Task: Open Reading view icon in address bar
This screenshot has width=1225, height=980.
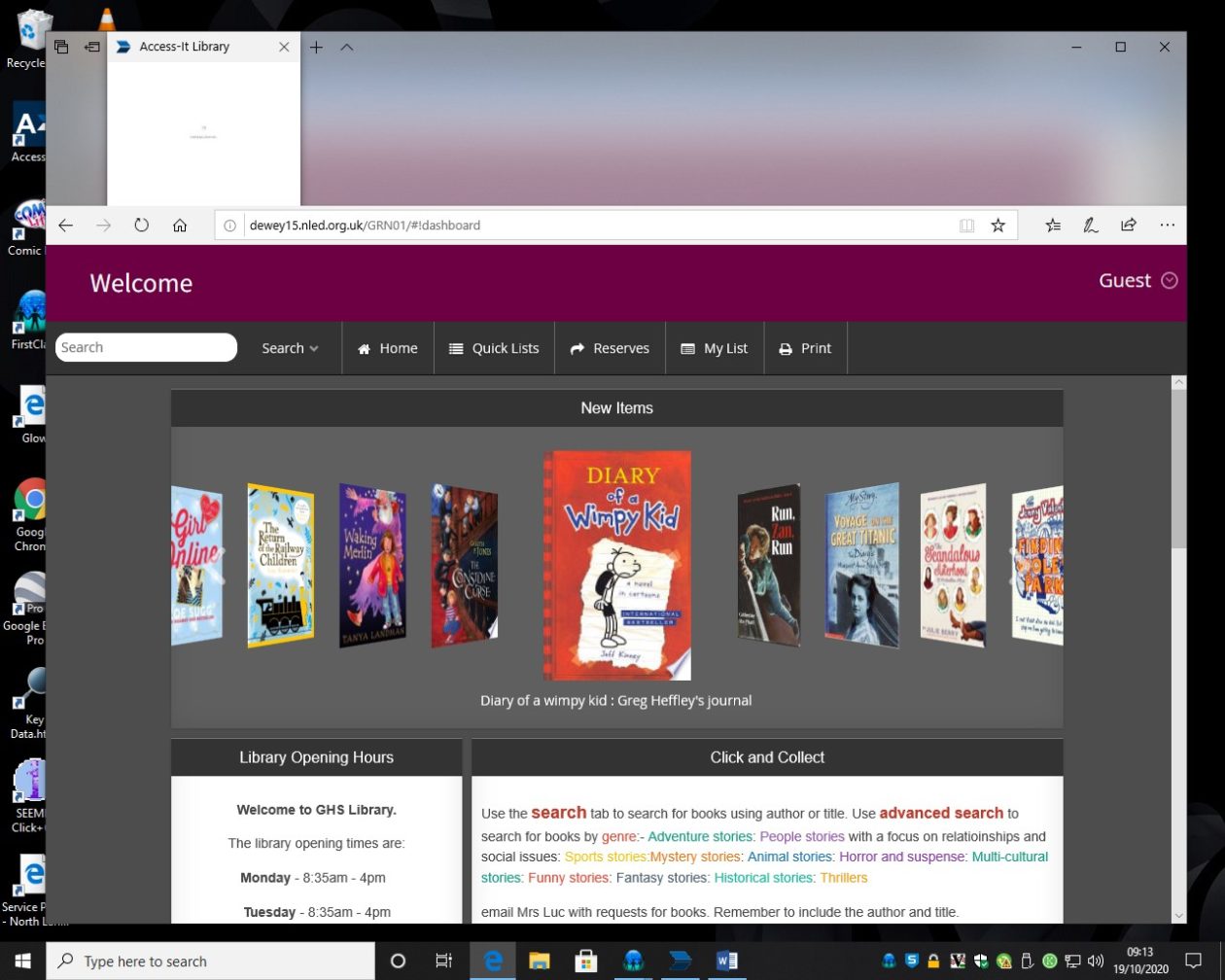Action: tap(966, 225)
